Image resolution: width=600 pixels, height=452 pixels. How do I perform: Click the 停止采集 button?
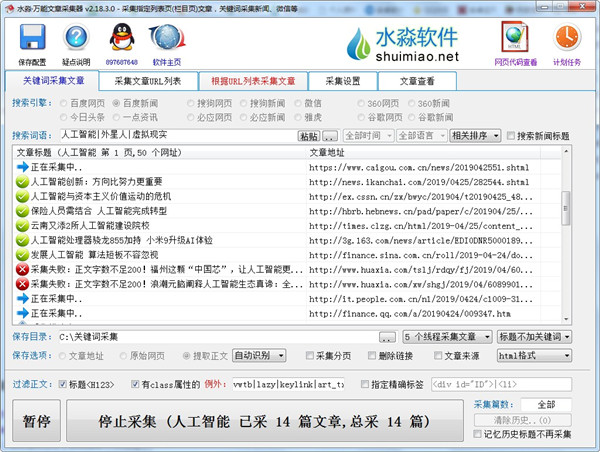(x=265, y=421)
